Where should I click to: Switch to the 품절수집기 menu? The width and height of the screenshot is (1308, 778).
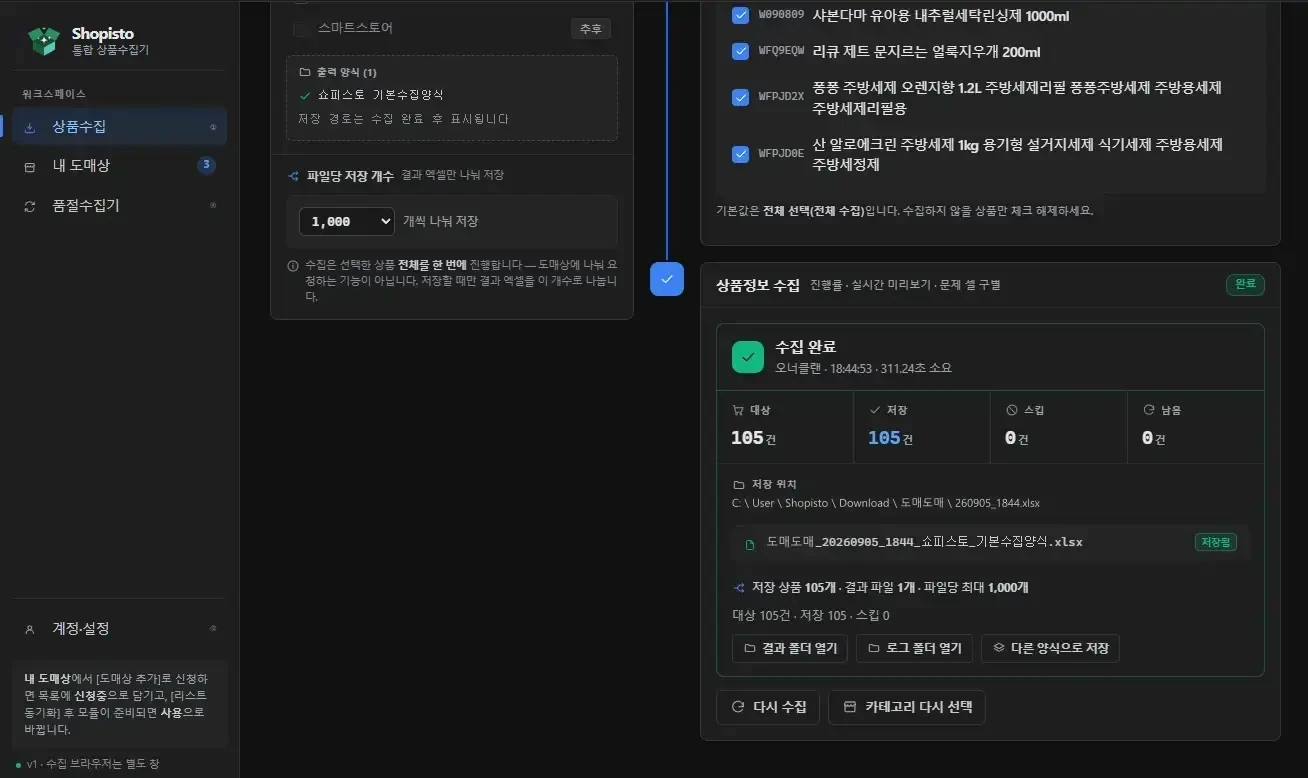(119, 206)
